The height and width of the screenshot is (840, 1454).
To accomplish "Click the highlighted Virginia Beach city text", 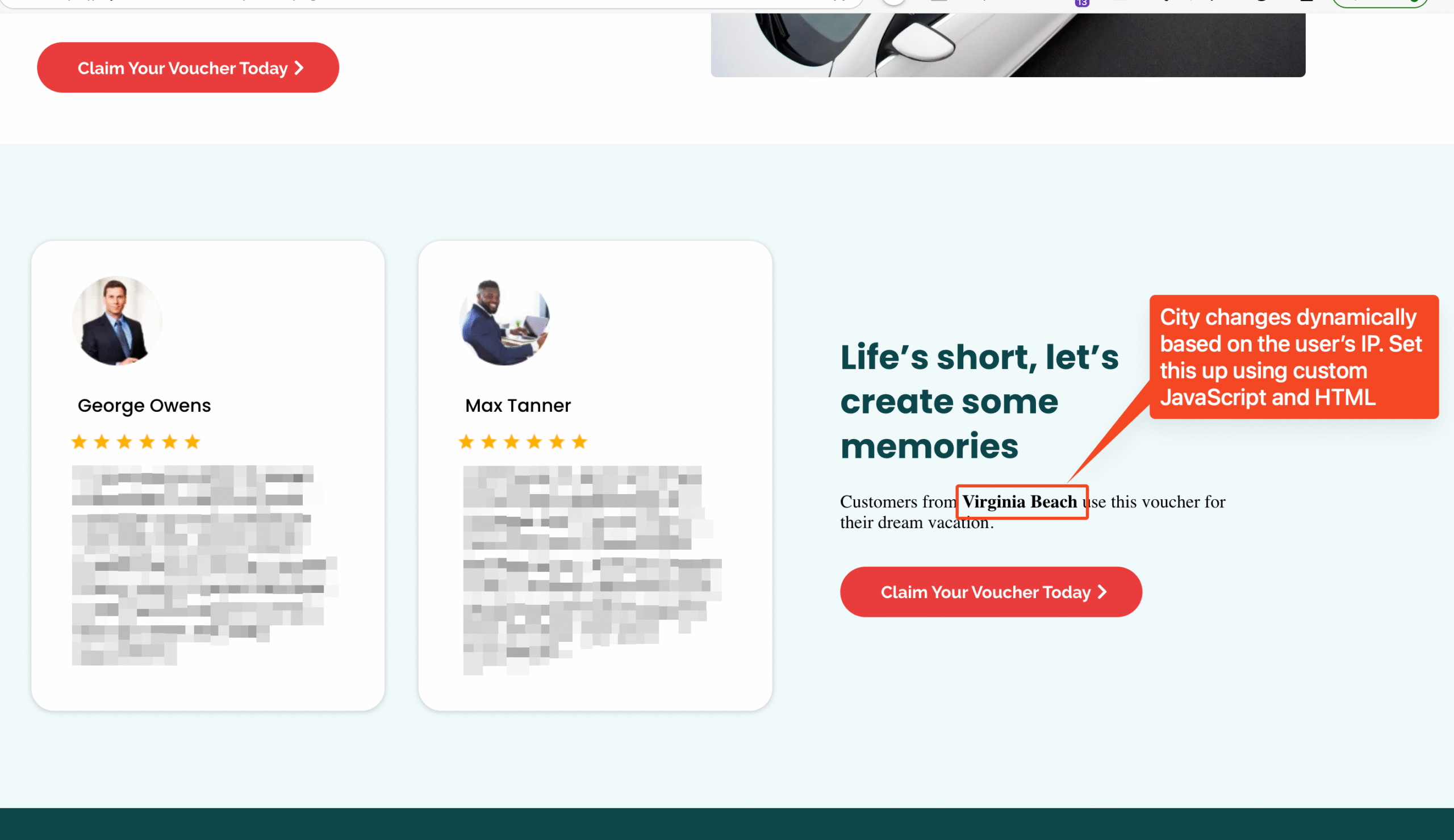I will (1019, 502).
